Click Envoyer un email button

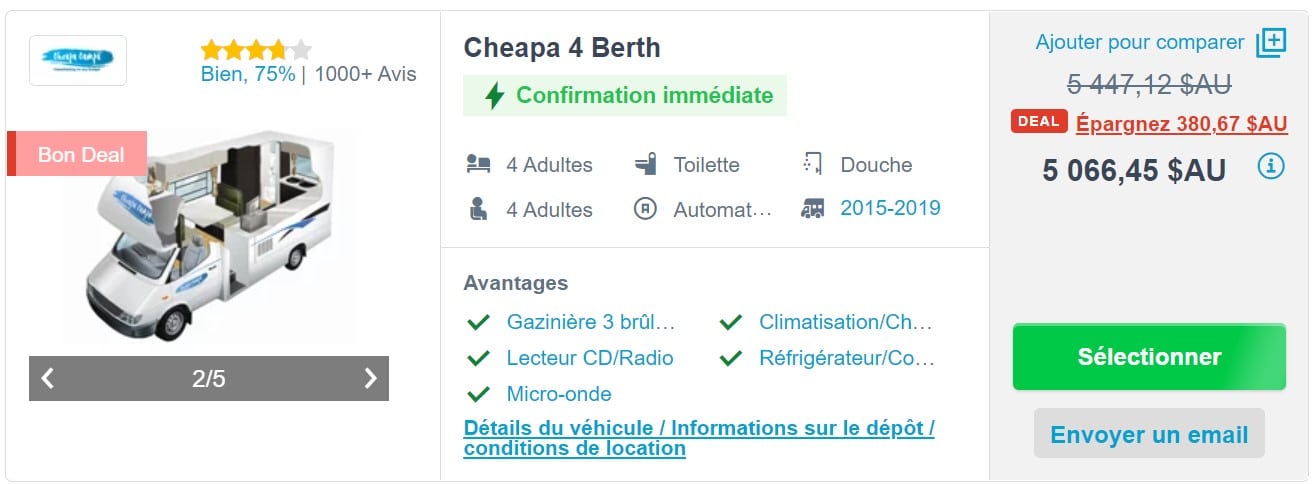(1149, 434)
